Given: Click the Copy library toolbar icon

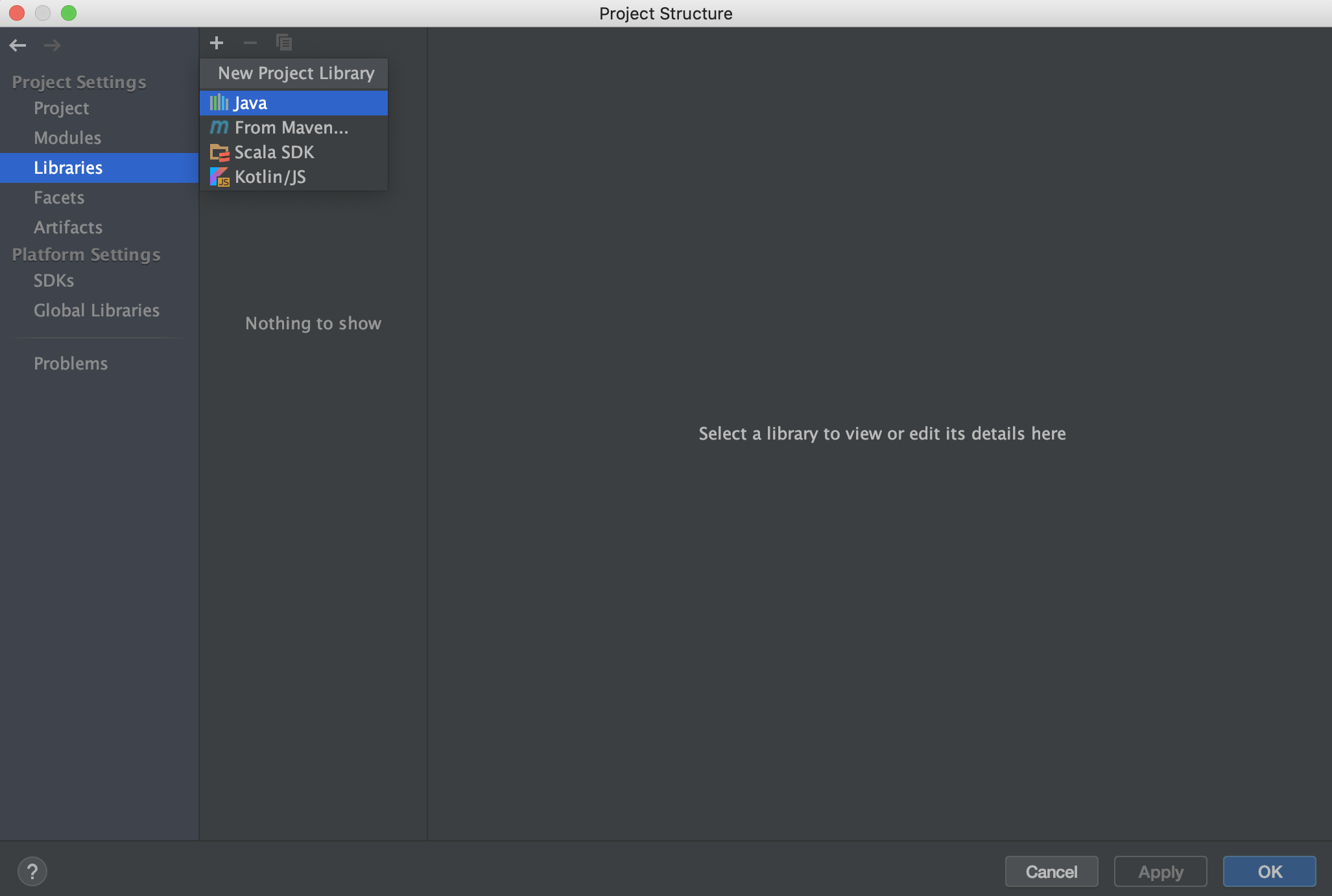Looking at the screenshot, I should (283, 43).
